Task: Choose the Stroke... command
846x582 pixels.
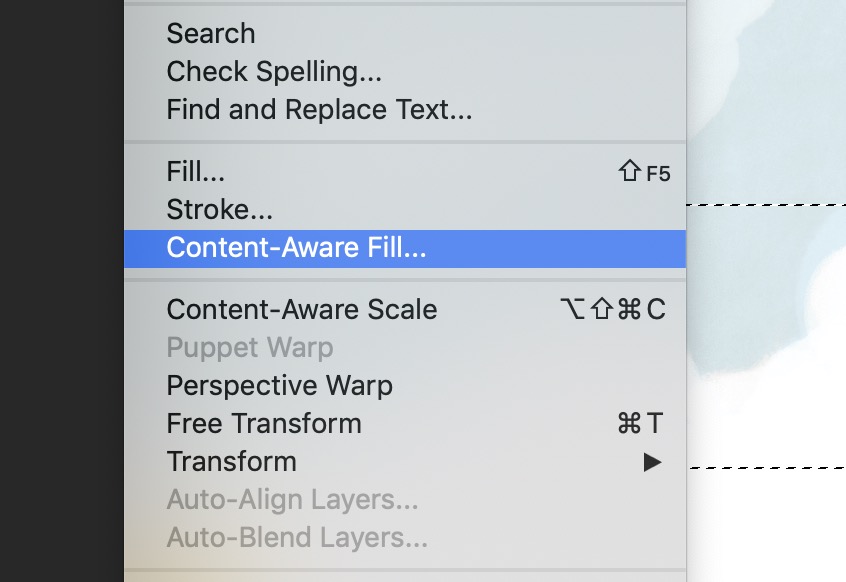Action: (405, 209)
